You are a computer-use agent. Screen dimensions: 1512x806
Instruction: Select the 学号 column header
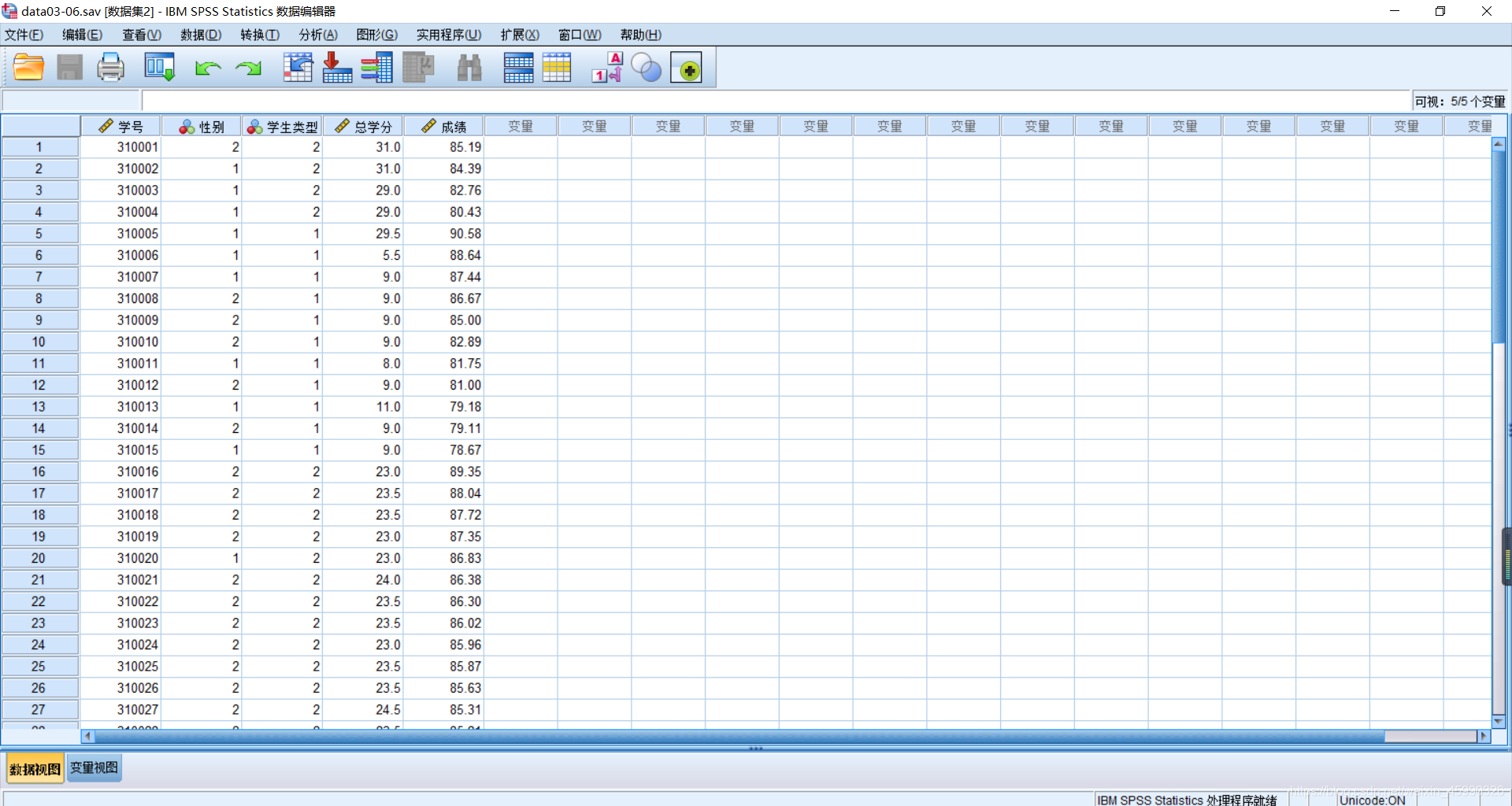[121, 126]
